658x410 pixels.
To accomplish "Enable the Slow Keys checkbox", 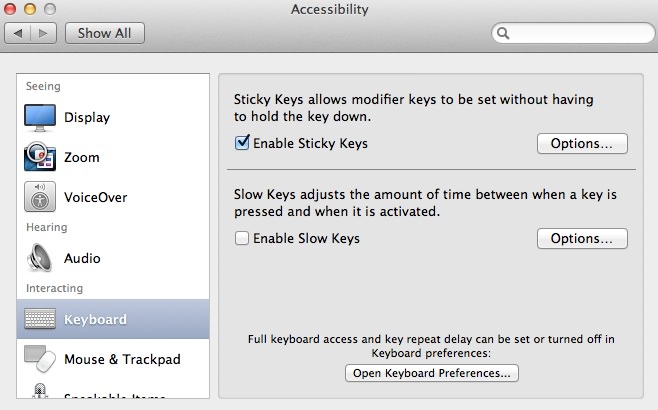I will click(x=242, y=239).
